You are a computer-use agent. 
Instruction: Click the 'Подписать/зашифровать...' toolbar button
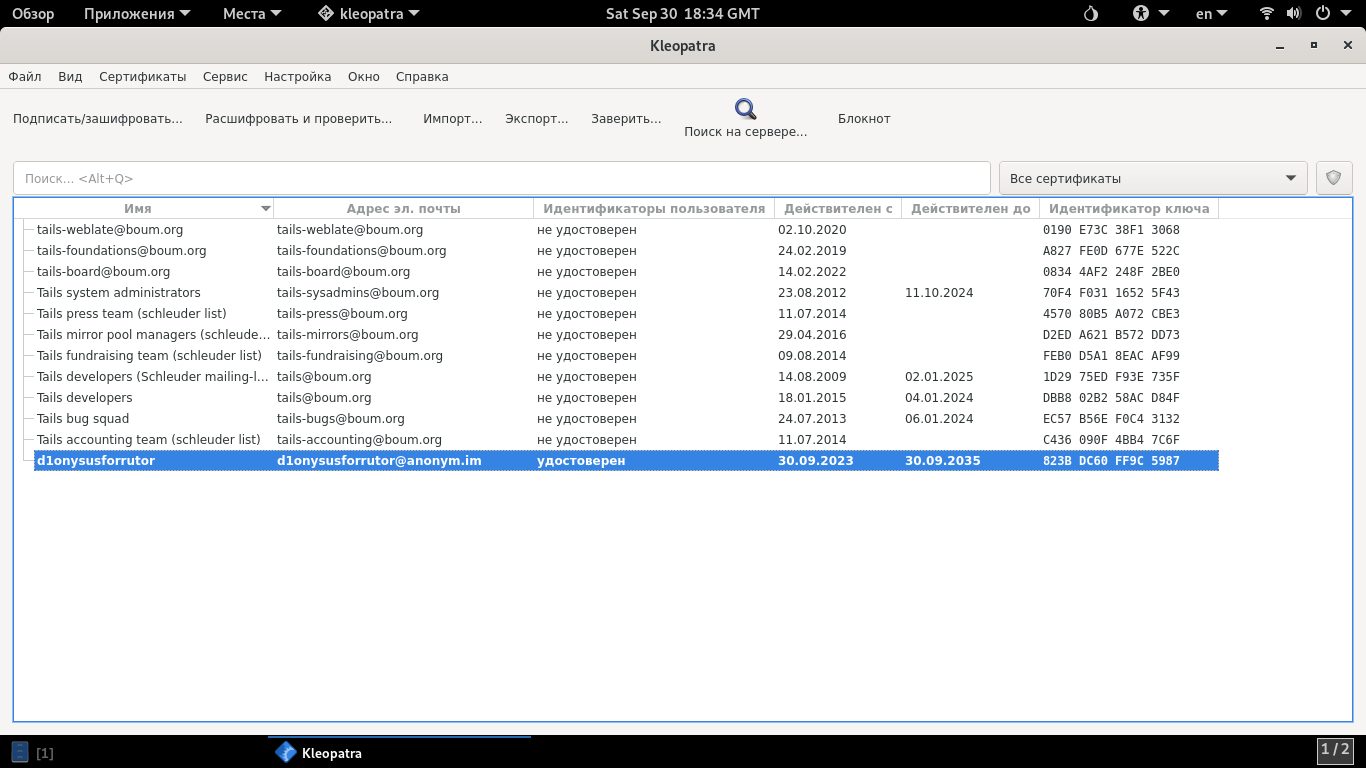tap(98, 118)
